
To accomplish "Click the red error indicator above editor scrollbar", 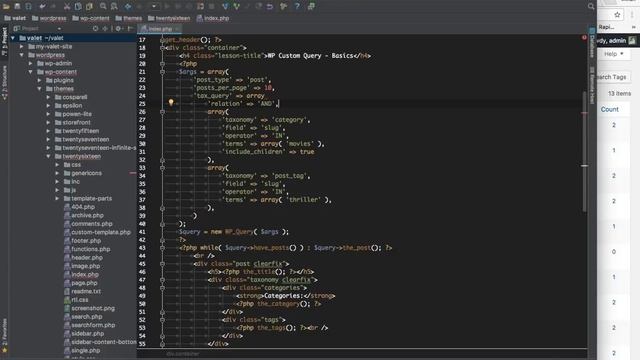I will point(584,38).
